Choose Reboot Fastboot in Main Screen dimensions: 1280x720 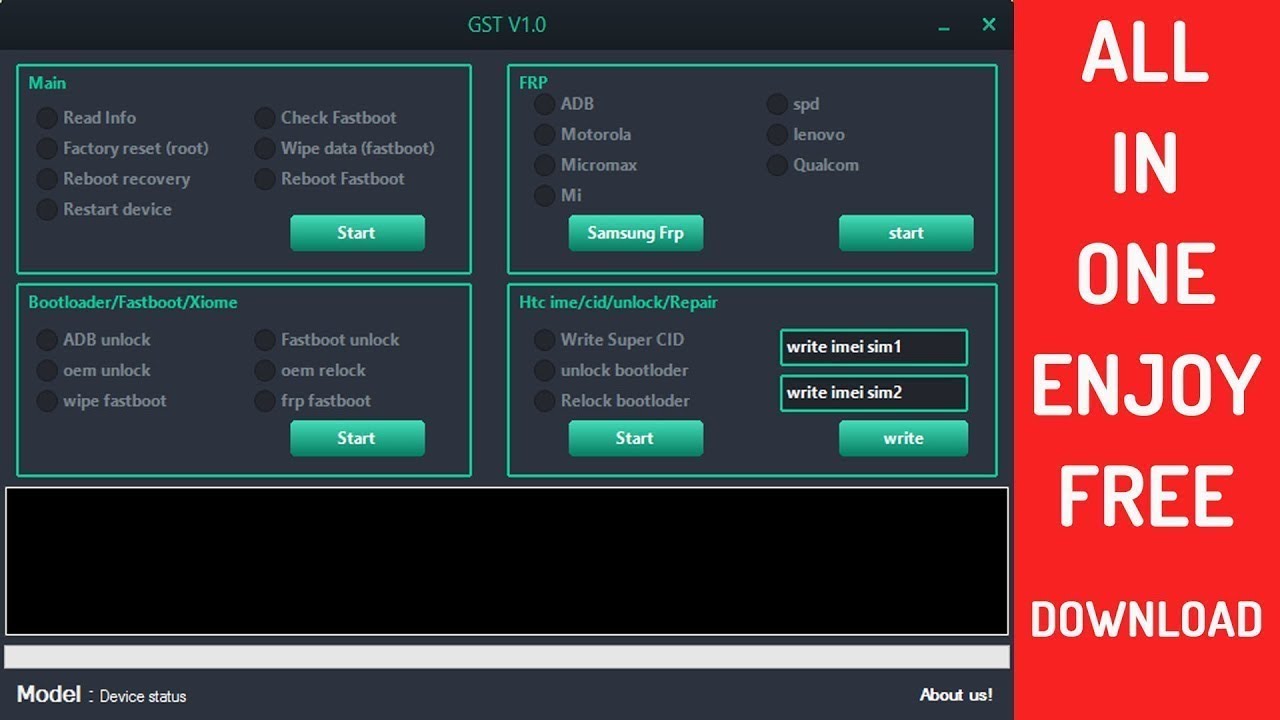coord(264,179)
